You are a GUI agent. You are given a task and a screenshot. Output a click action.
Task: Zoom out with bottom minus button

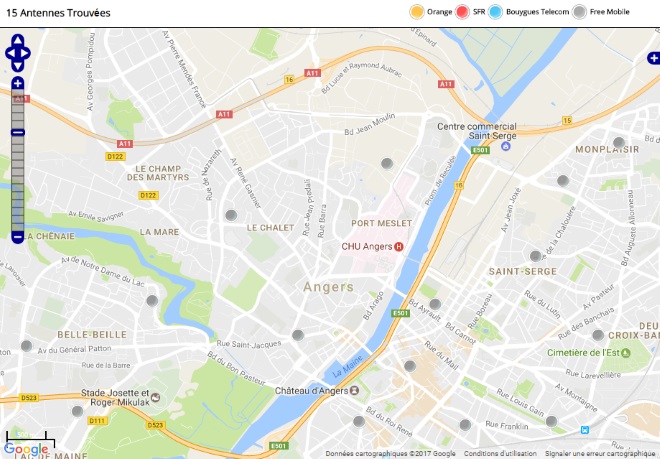[18, 238]
